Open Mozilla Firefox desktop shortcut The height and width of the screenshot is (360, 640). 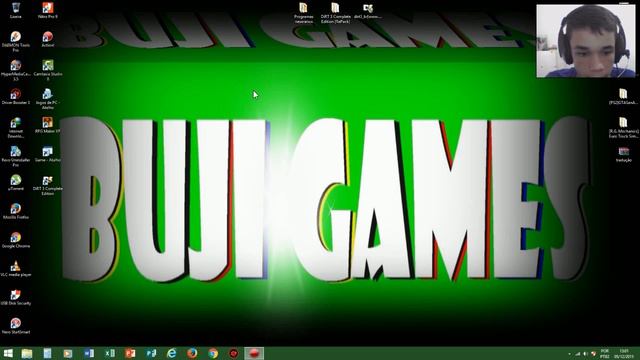(x=16, y=211)
